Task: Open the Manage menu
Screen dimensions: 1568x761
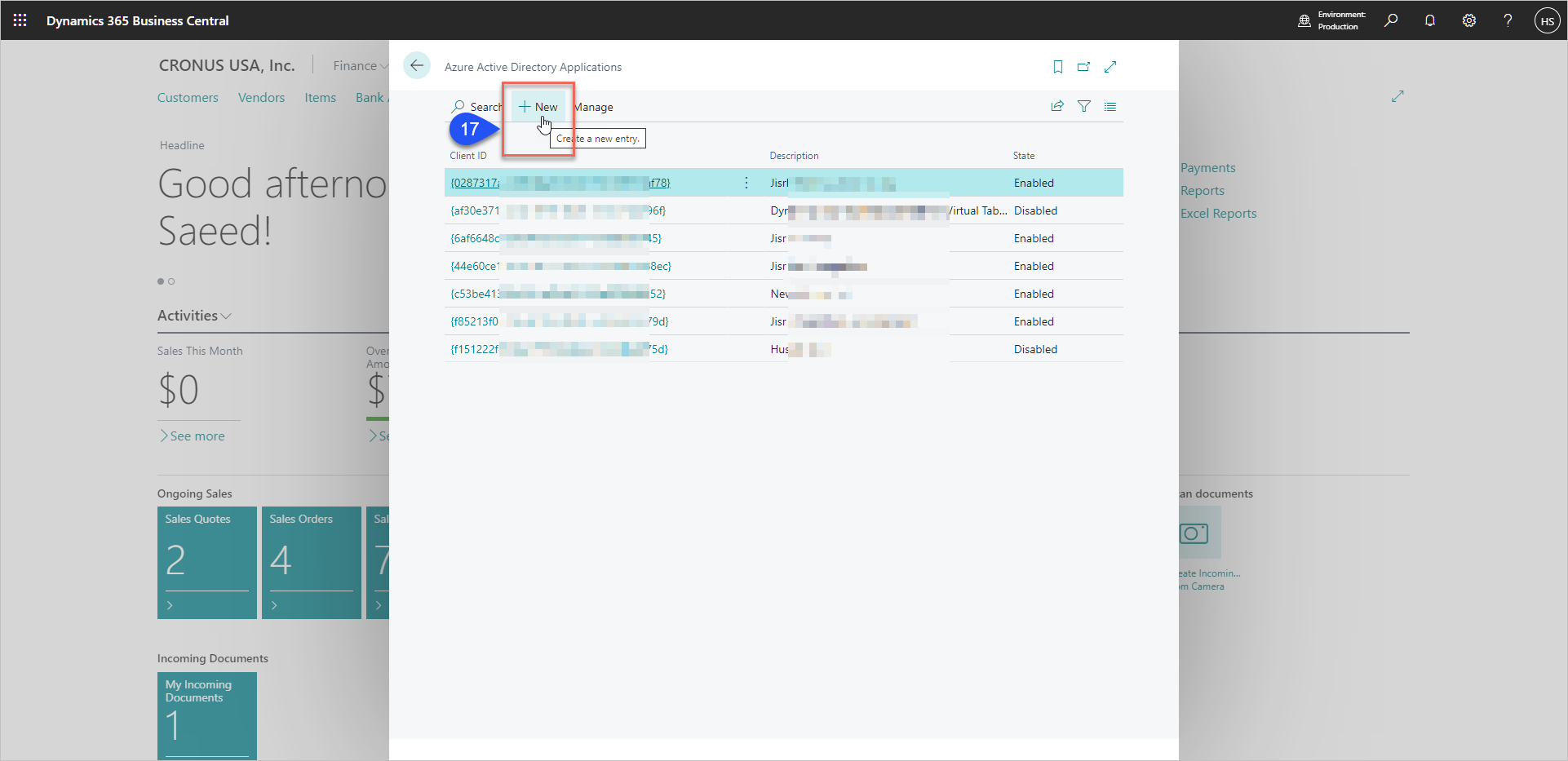Action: tap(594, 107)
